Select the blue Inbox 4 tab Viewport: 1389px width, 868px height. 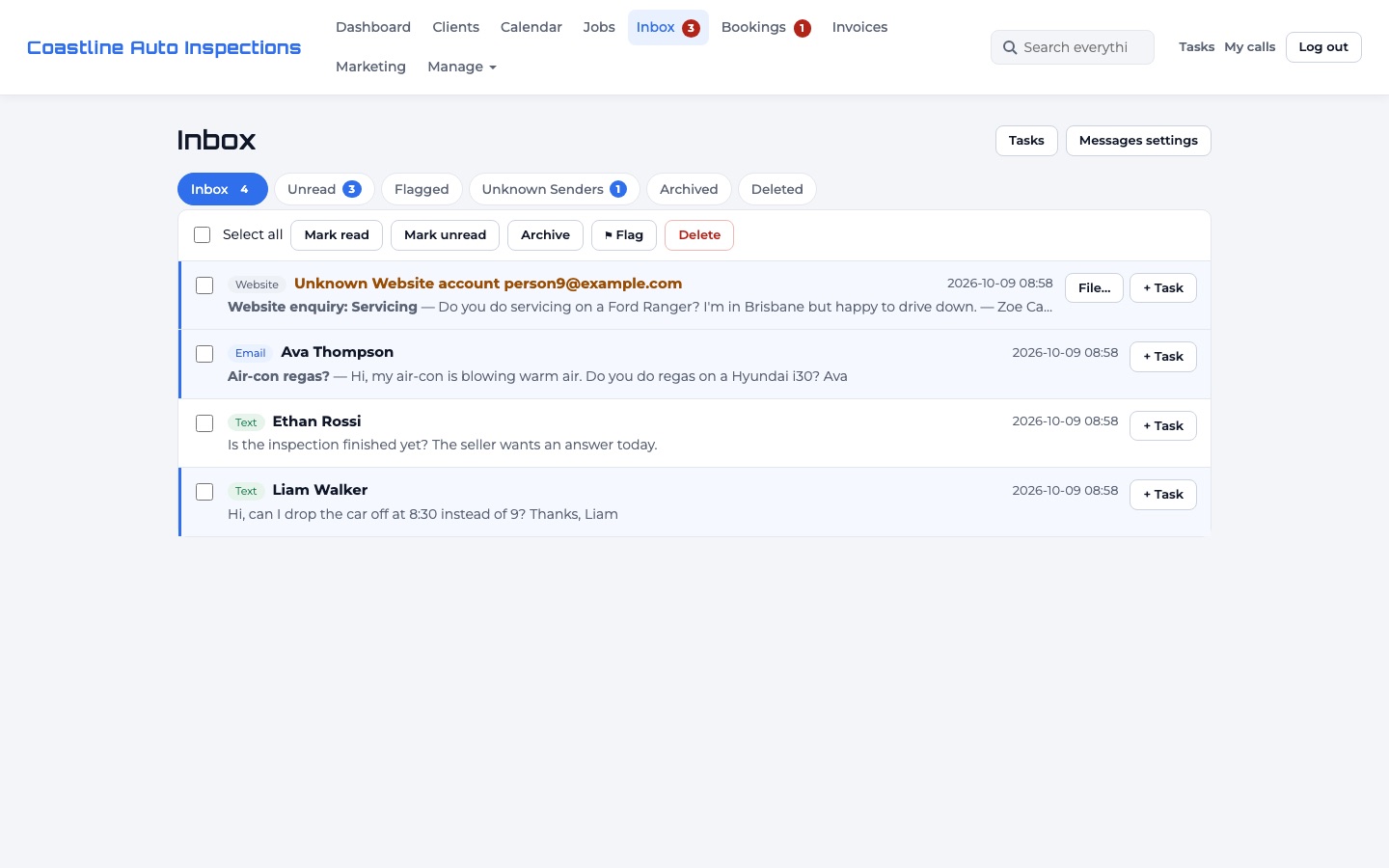[x=222, y=189]
